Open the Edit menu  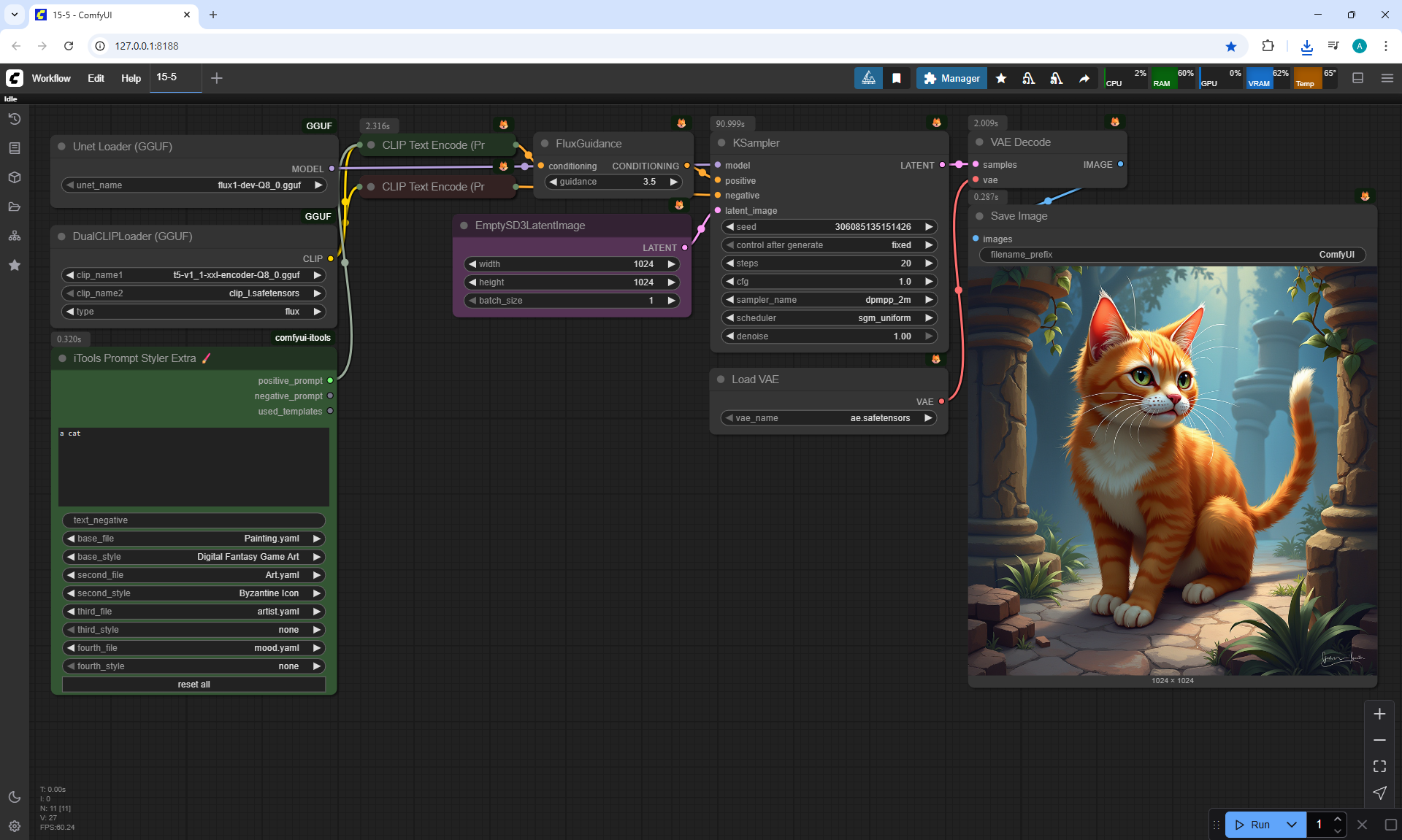click(96, 78)
